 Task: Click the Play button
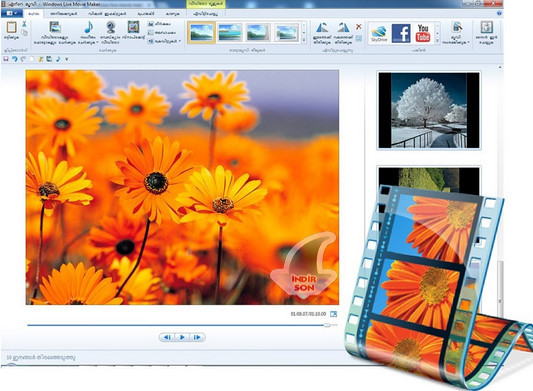[182, 337]
